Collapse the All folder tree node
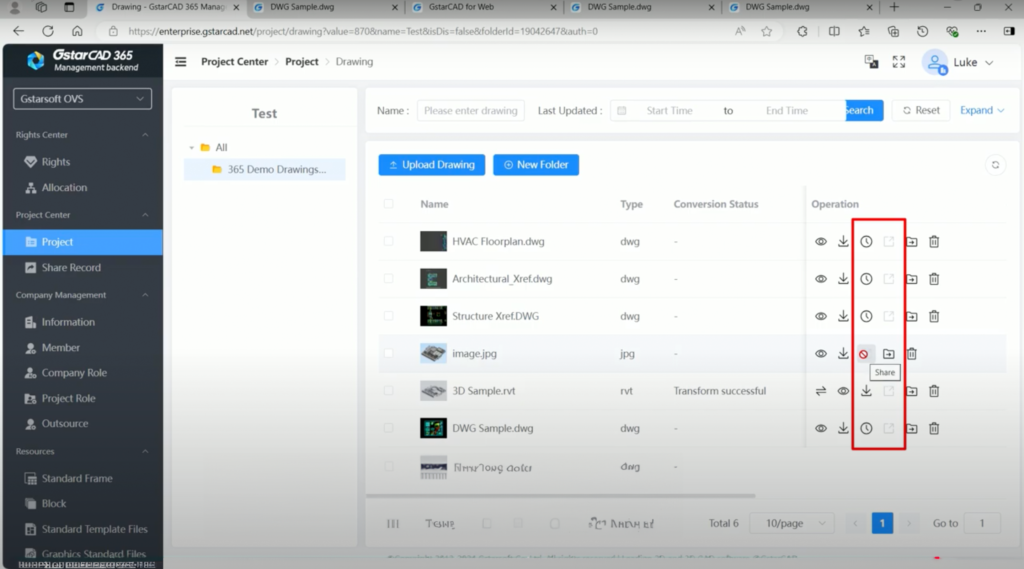Viewport: 1024px width, 569px height. [x=191, y=148]
